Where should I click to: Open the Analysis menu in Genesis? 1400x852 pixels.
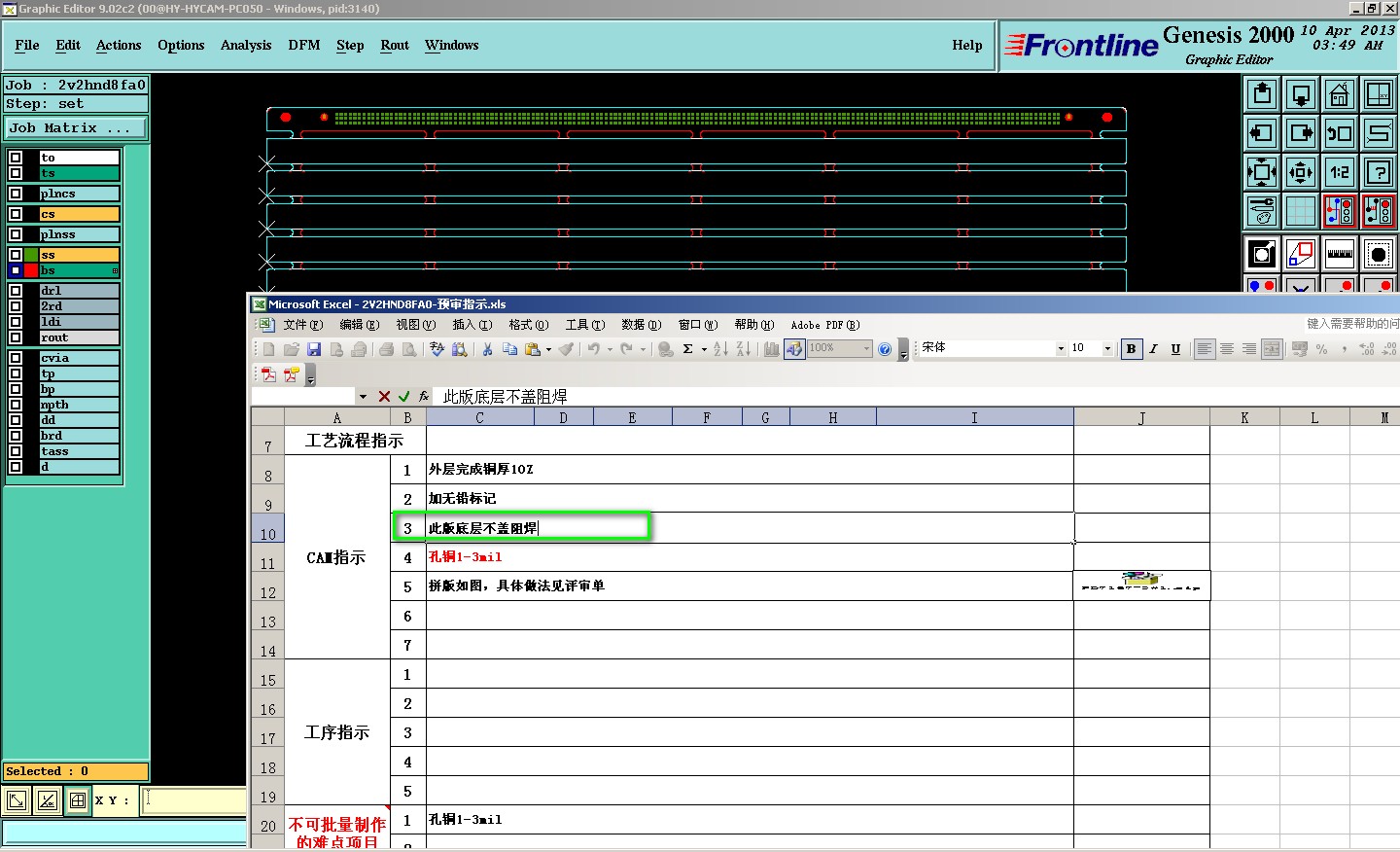pyautogui.click(x=246, y=46)
